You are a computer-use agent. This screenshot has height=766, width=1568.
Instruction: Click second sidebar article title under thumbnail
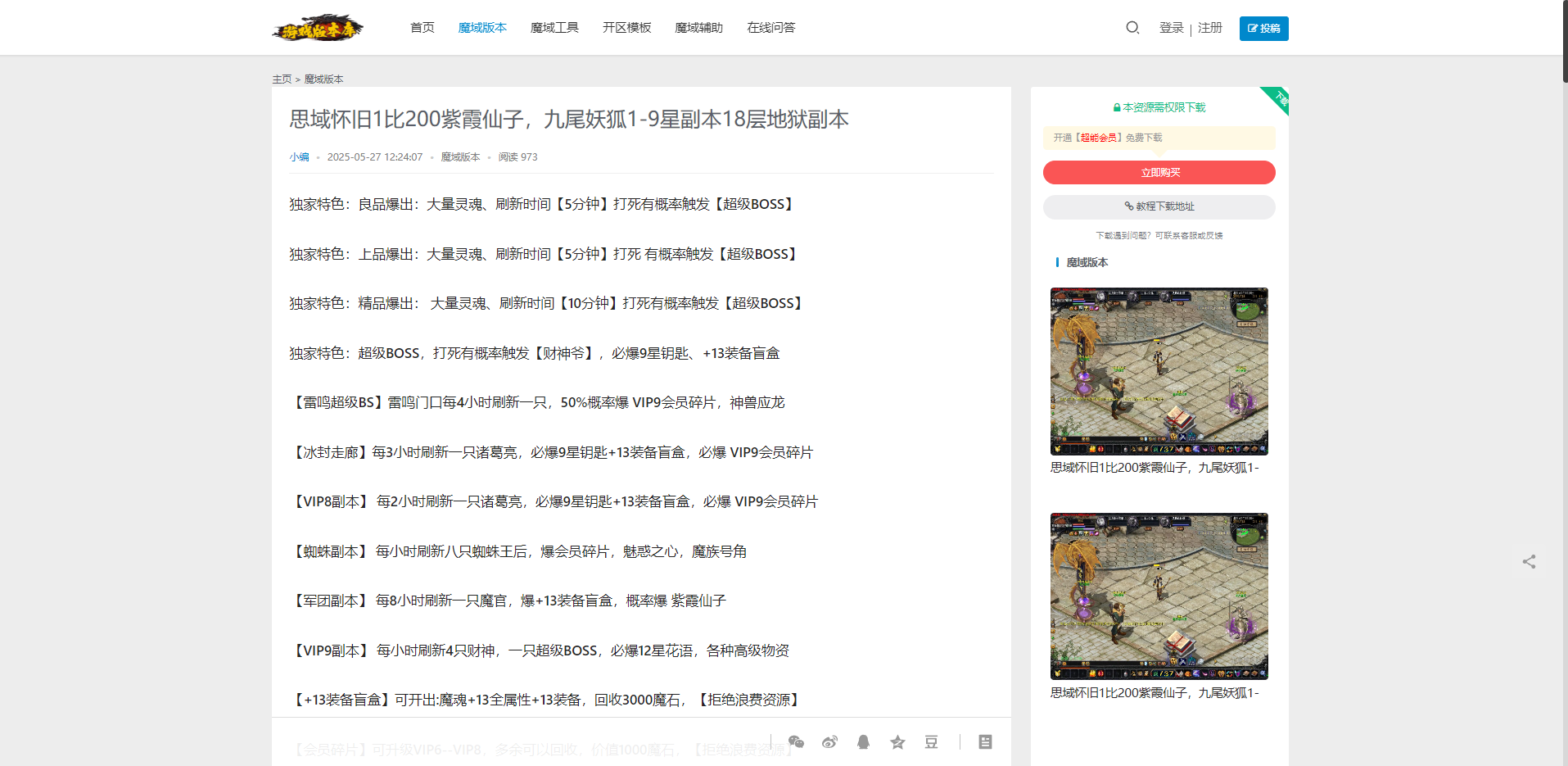pyautogui.click(x=1155, y=693)
